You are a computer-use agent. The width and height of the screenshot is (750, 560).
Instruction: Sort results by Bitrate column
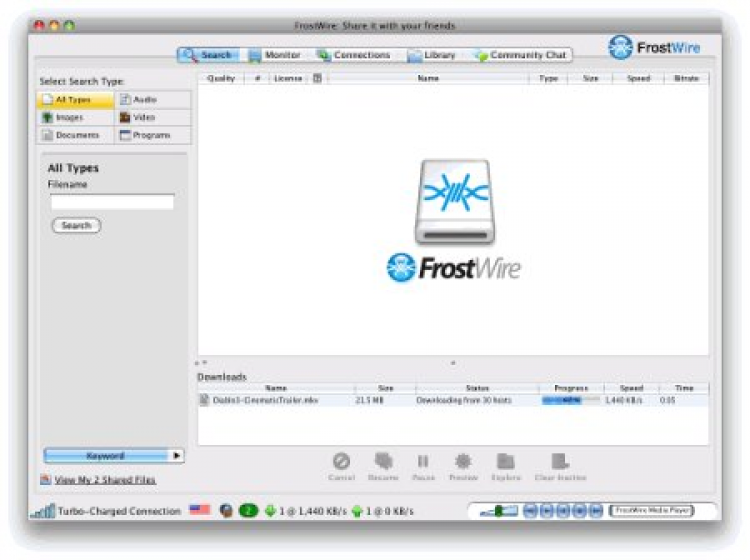(686, 78)
